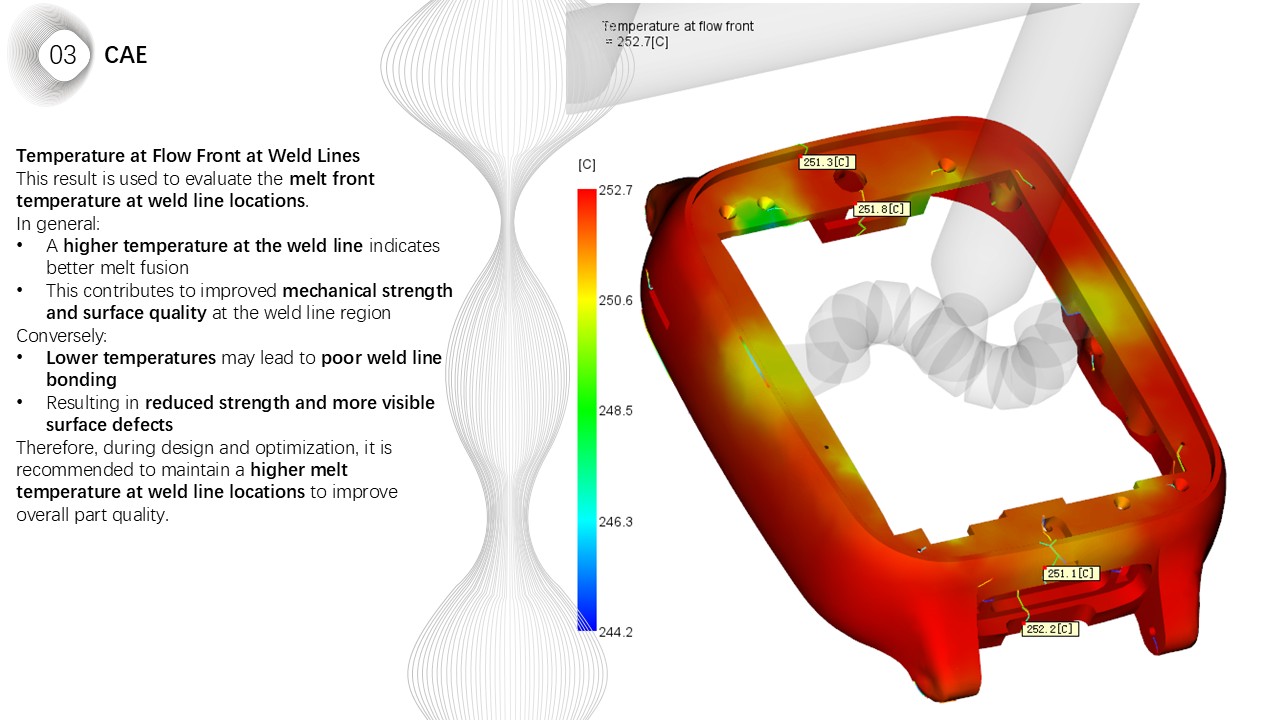1280x720 pixels.
Task: Select the 252.7 legend maximum value
Action: (x=616, y=190)
